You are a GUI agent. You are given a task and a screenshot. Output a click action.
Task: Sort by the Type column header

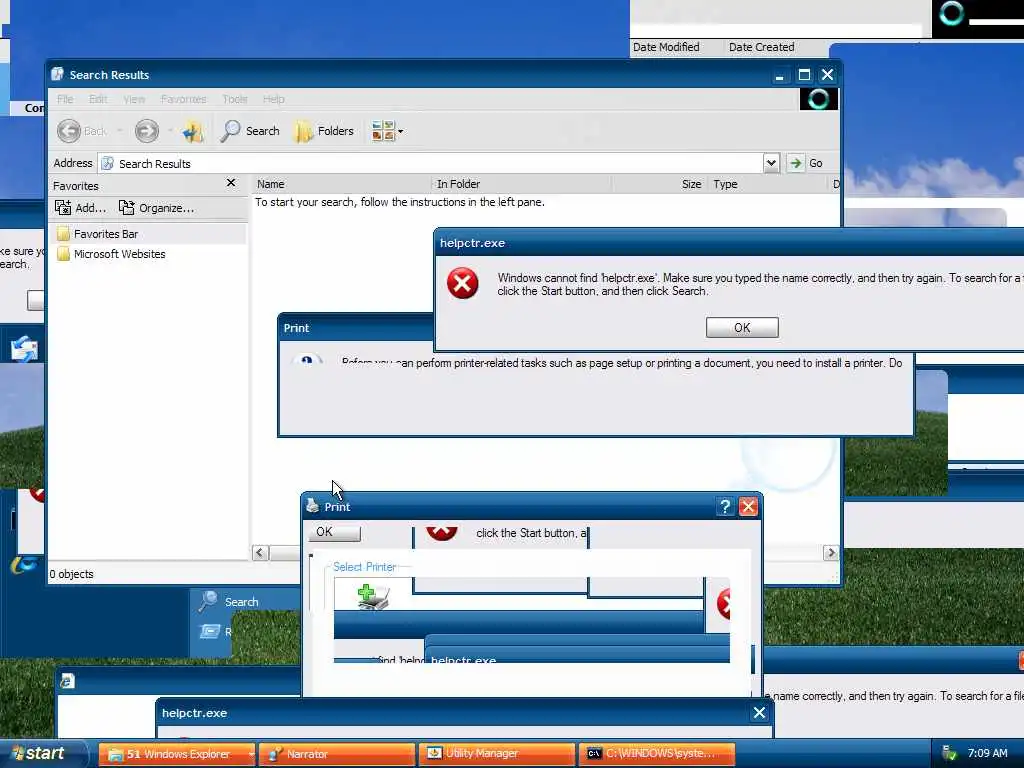(767, 184)
